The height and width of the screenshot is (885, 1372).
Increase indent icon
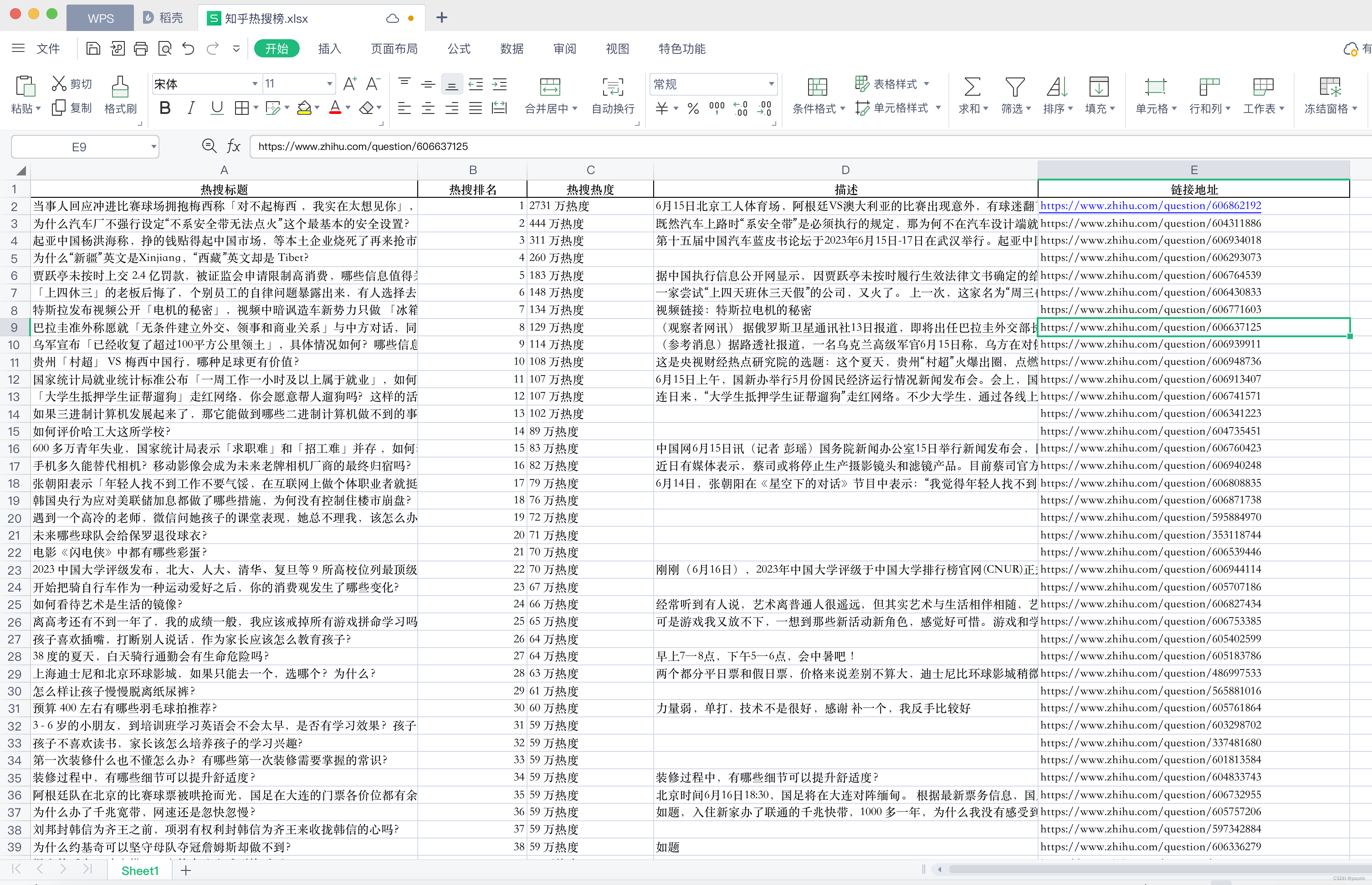500,84
